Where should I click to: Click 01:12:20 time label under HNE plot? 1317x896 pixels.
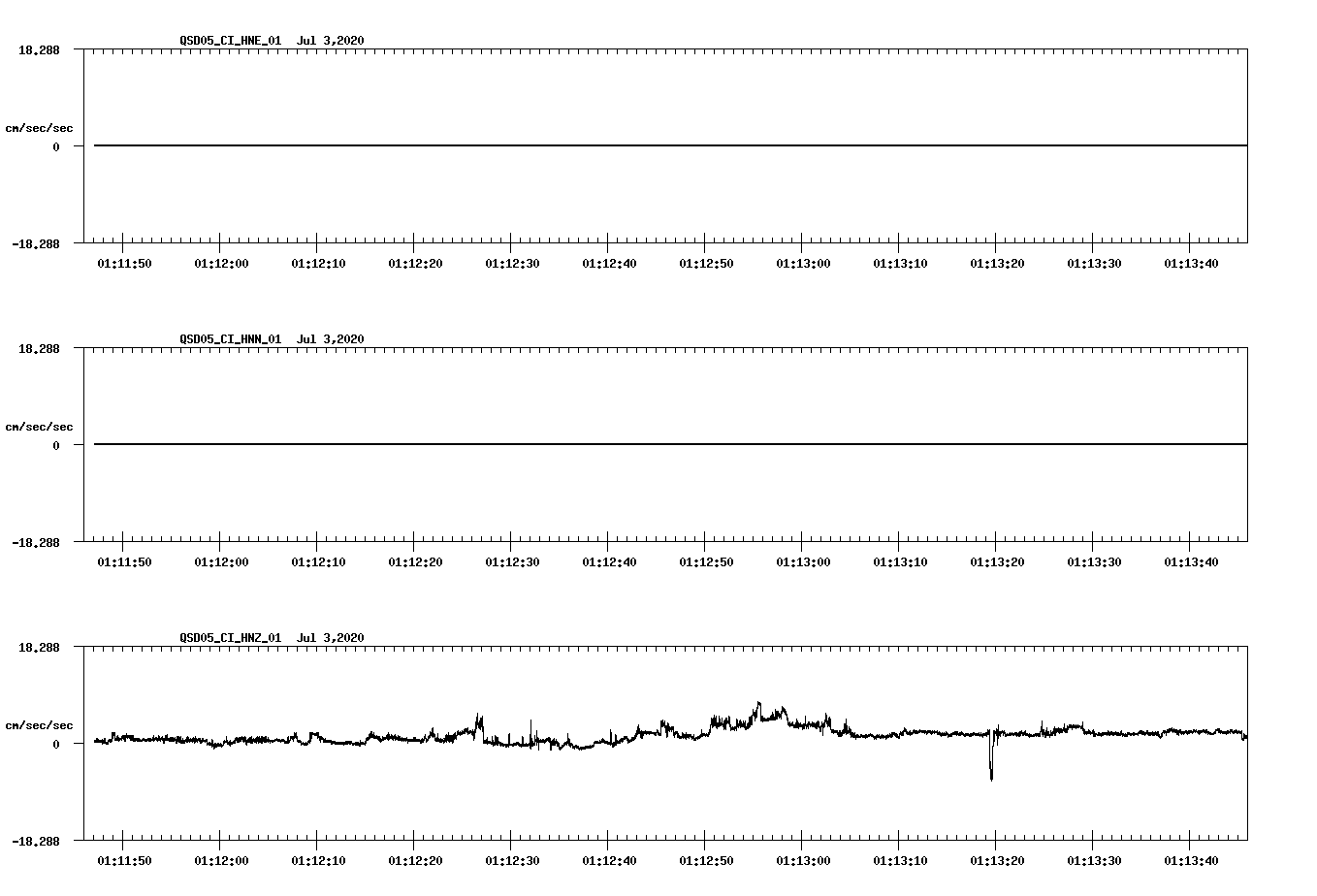[415, 264]
